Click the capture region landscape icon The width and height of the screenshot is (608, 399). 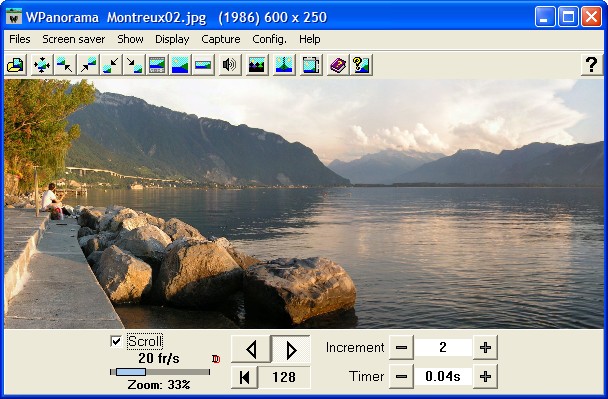[311, 65]
